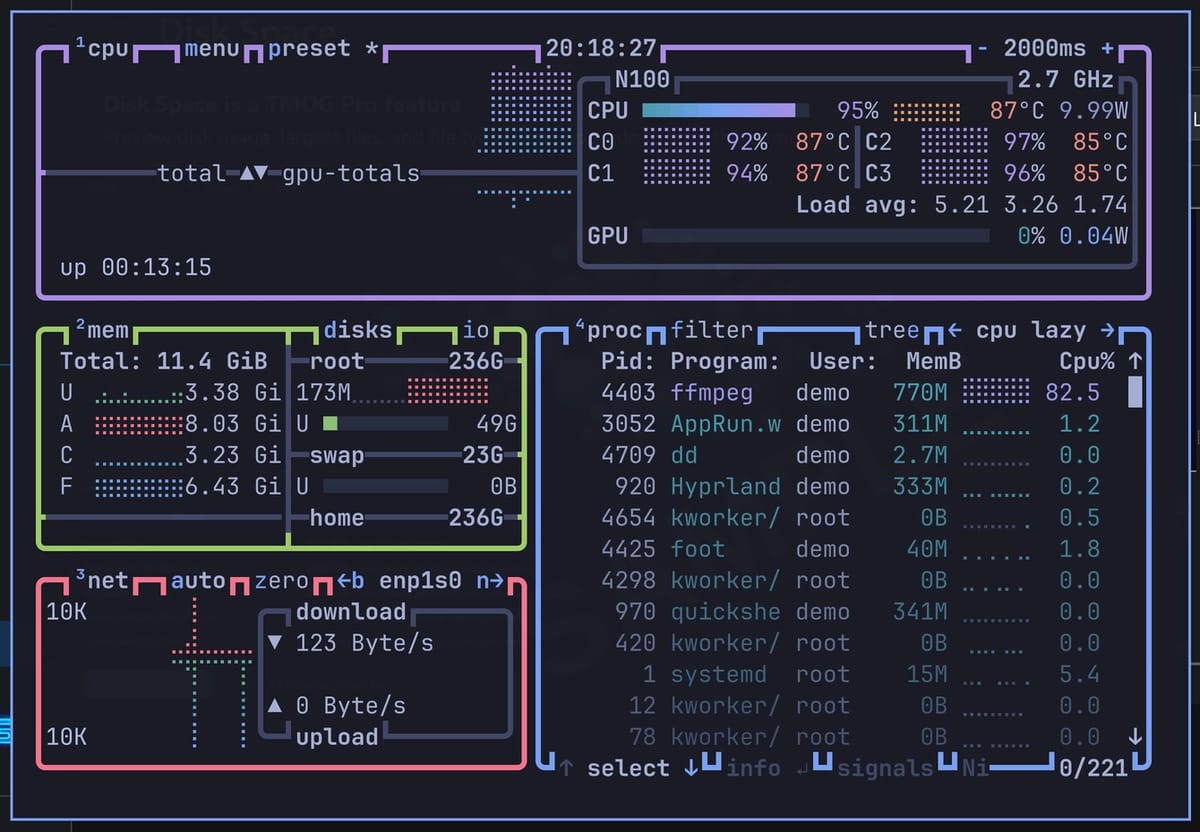Screen dimensions: 1200x832
Task: Select the quickshe process row
Action: click(x=850, y=612)
